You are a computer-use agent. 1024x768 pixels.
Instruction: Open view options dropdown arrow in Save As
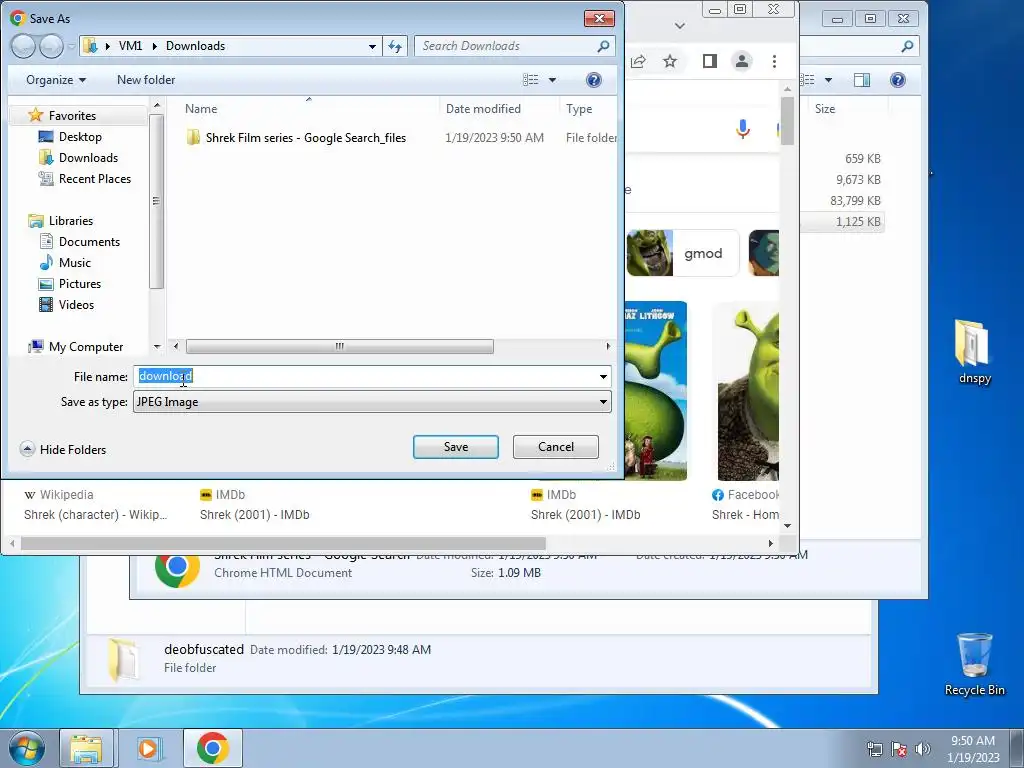point(552,80)
